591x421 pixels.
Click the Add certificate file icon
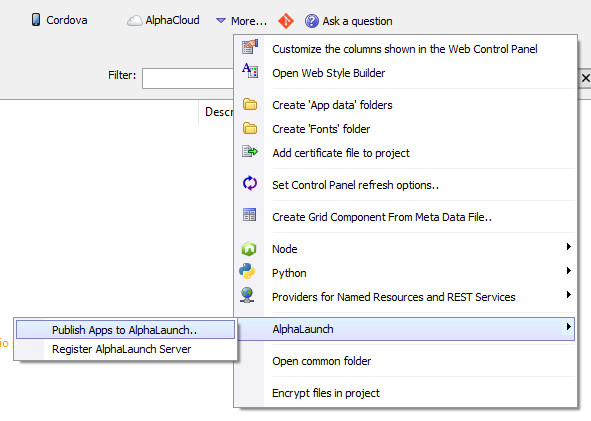[250, 152]
